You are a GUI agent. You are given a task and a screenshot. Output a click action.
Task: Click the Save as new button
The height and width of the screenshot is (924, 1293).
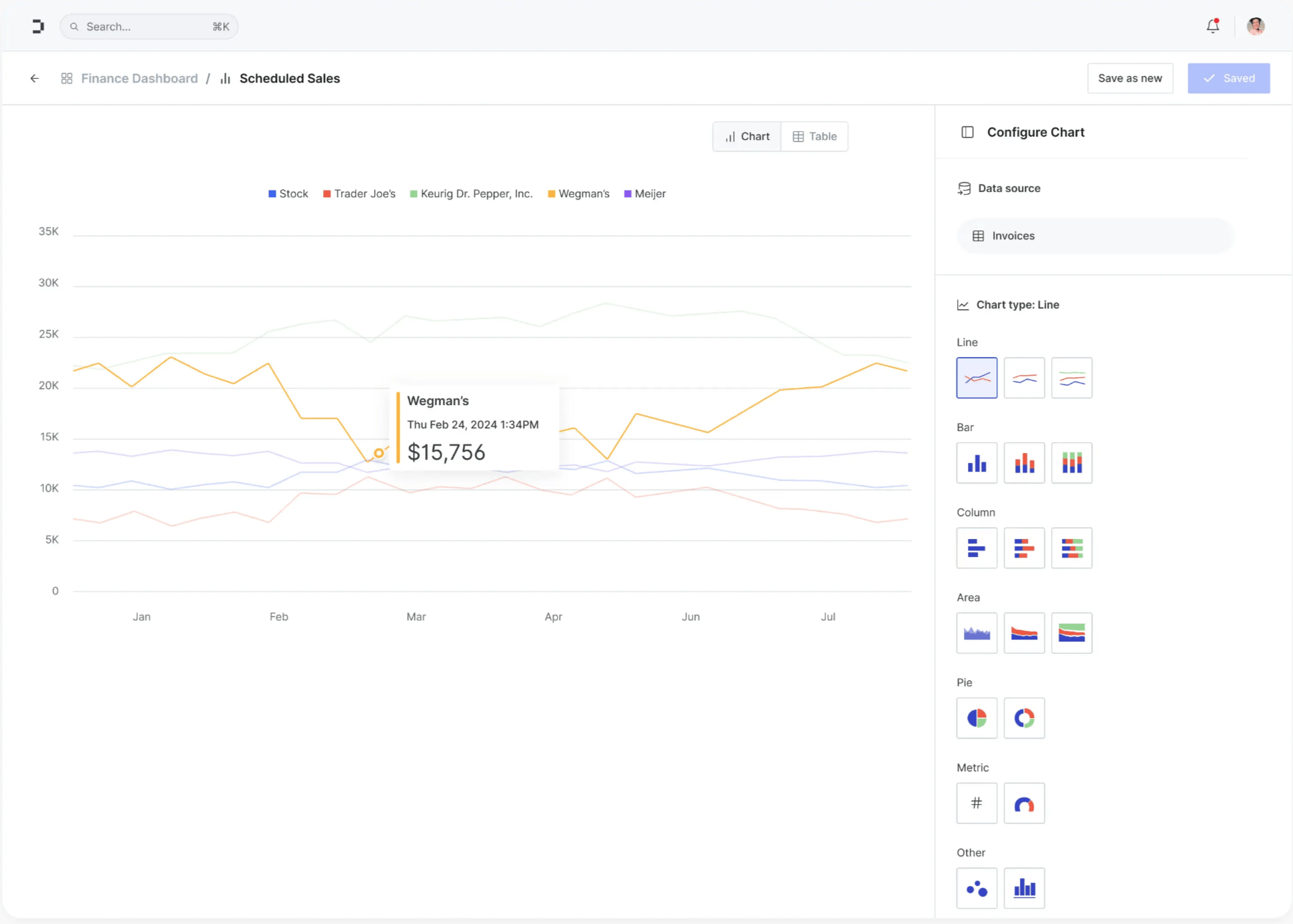click(x=1130, y=79)
